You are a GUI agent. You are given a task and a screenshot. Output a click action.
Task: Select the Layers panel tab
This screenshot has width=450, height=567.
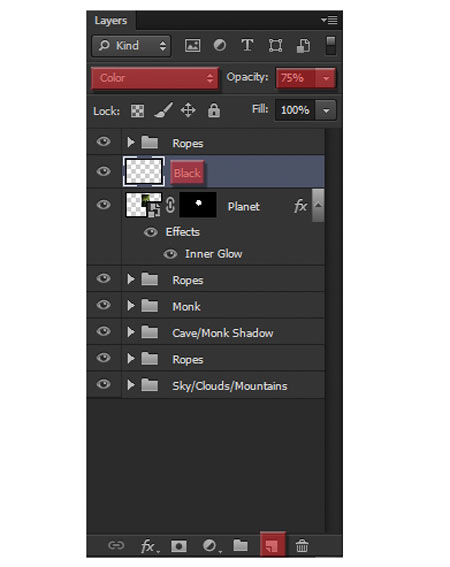click(x=111, y=21)
